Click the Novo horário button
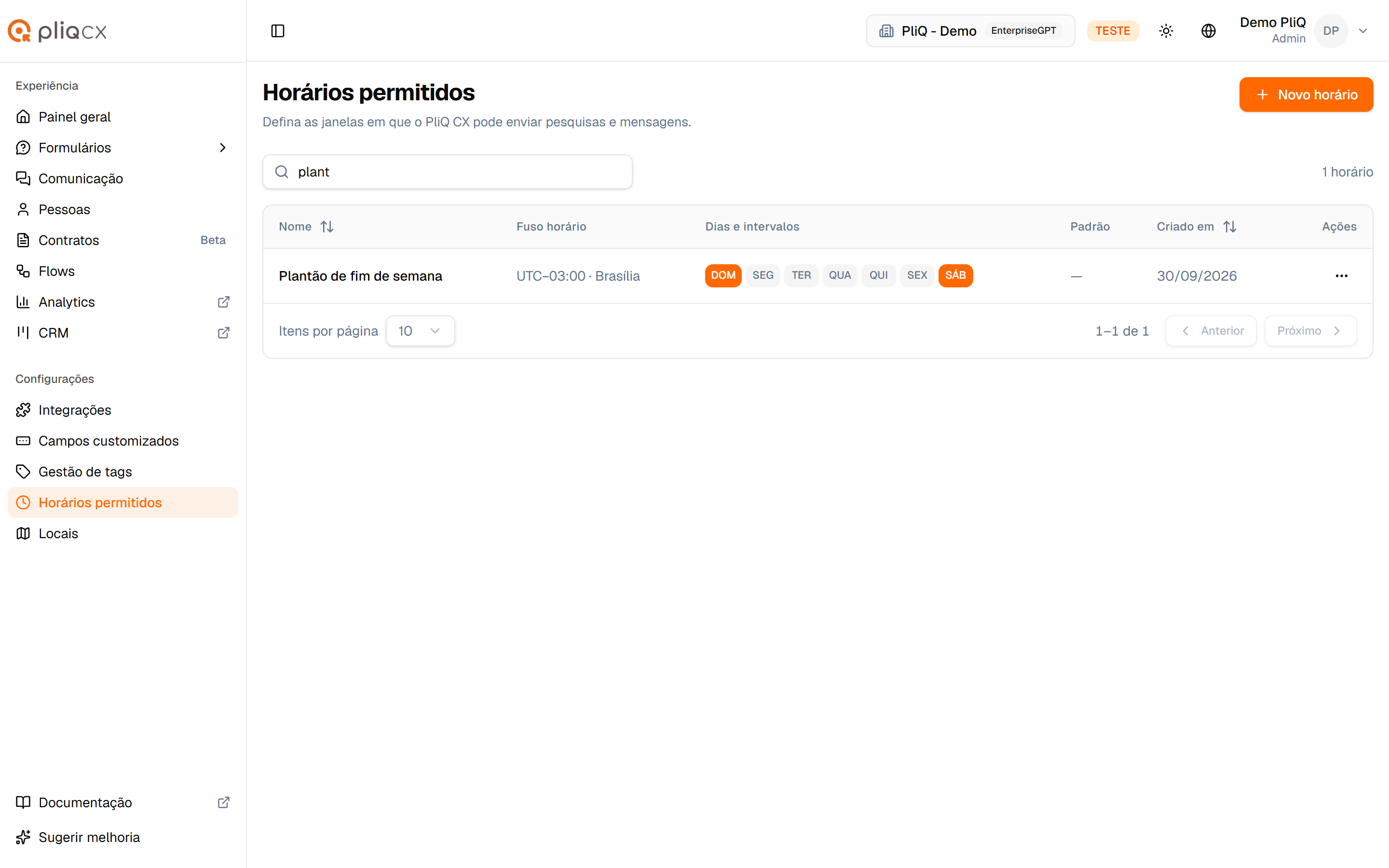 pyautogui.click(x=1306, y=95)
